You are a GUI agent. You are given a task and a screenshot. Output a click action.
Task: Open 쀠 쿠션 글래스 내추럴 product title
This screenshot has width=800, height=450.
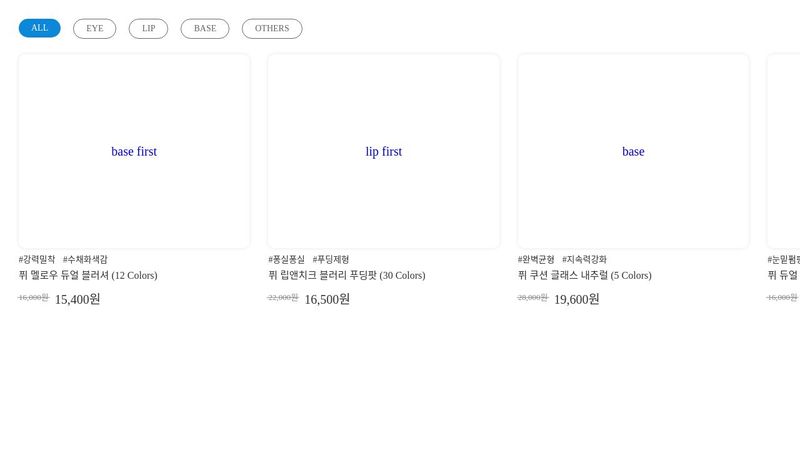click(584, 275)
